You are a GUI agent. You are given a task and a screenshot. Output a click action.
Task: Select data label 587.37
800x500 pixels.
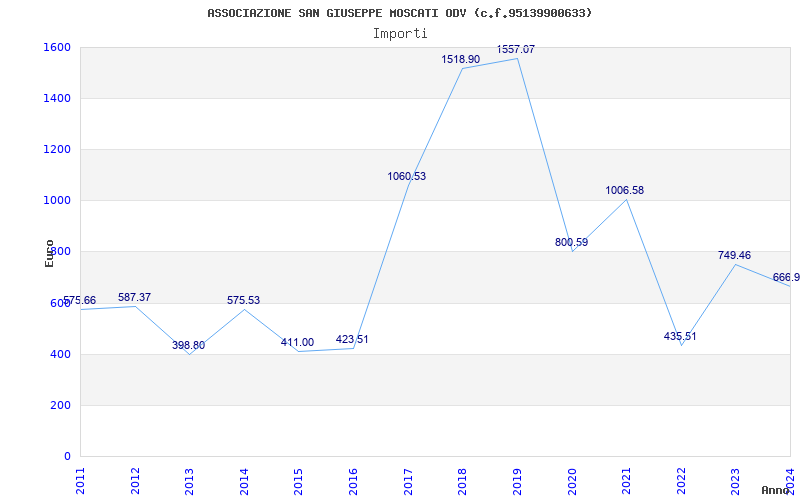point(134,297)
